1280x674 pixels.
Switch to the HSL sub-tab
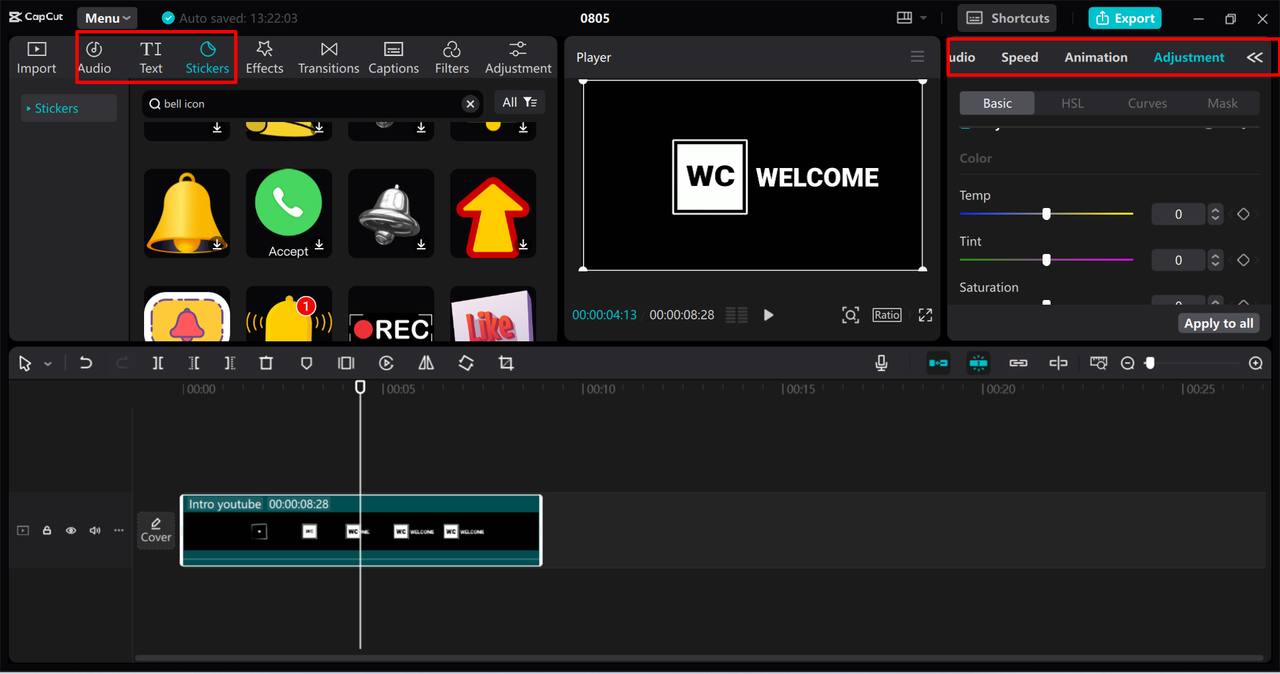click(x=1072, y=103)
